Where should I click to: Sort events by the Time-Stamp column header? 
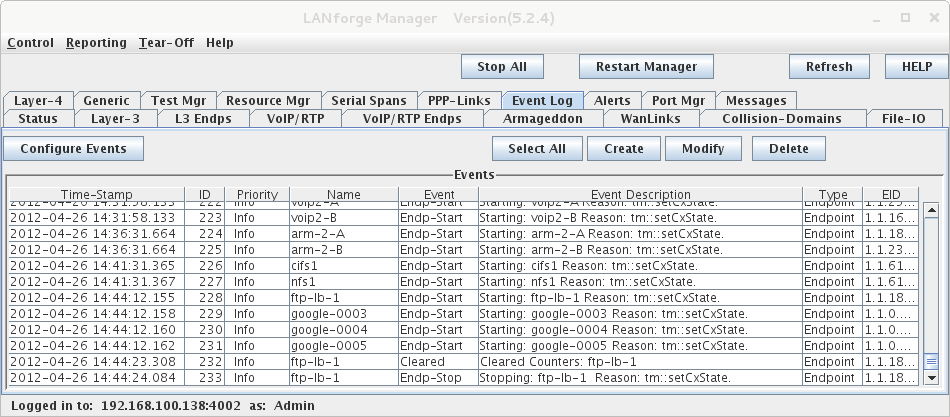tap(97, 195)
